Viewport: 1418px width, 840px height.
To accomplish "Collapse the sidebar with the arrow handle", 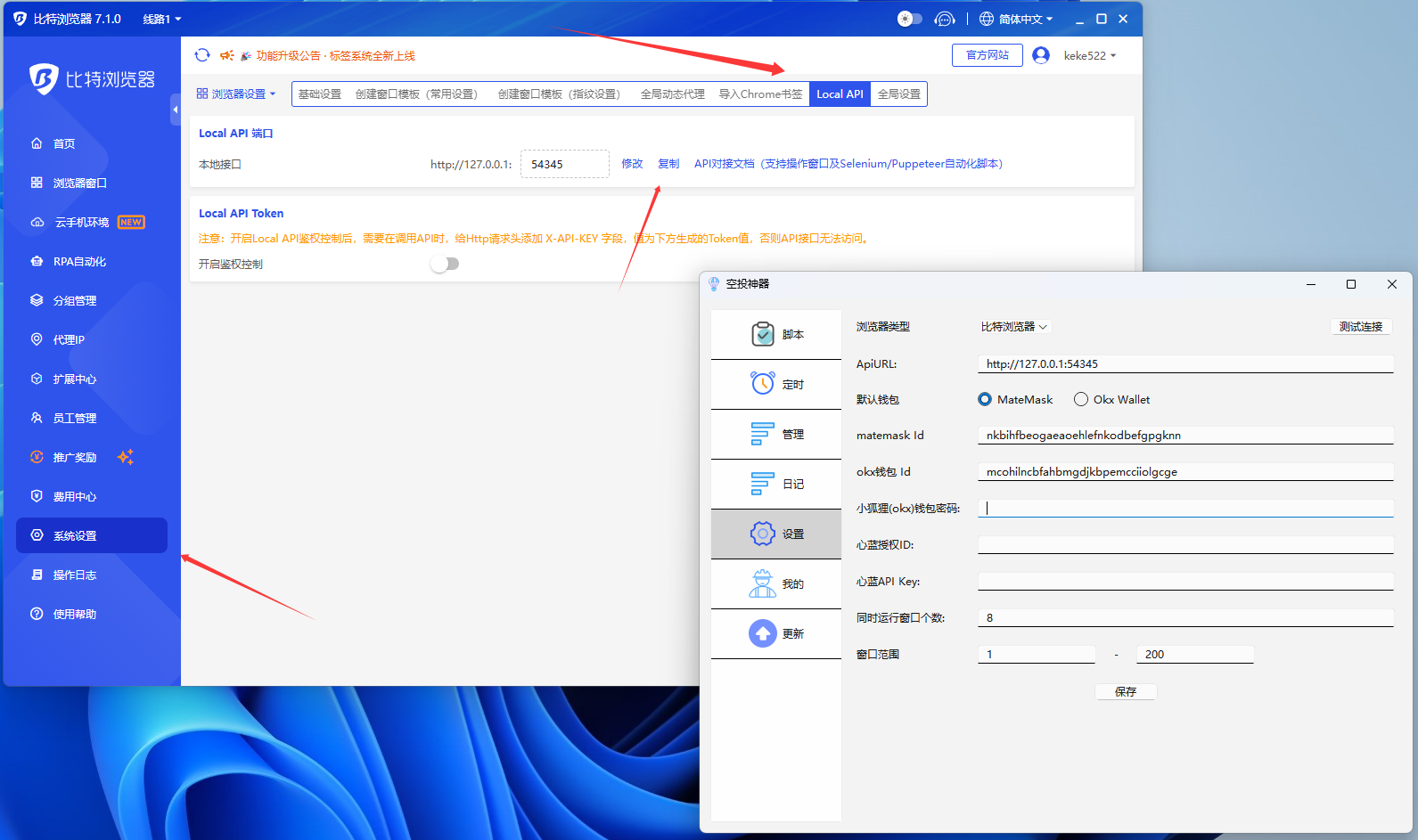I will tap(175, 110).
